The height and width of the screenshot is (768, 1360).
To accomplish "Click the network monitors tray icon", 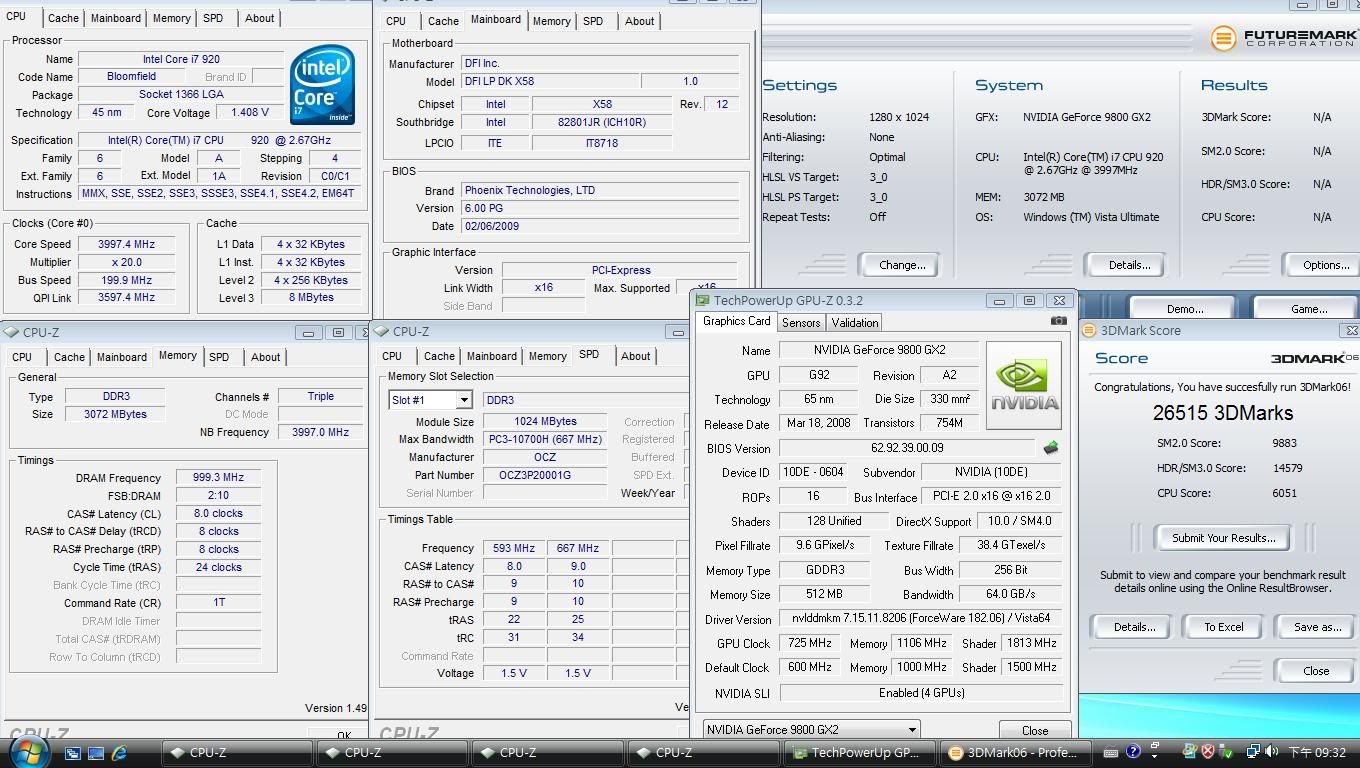I will click(x=1254, y=752).
